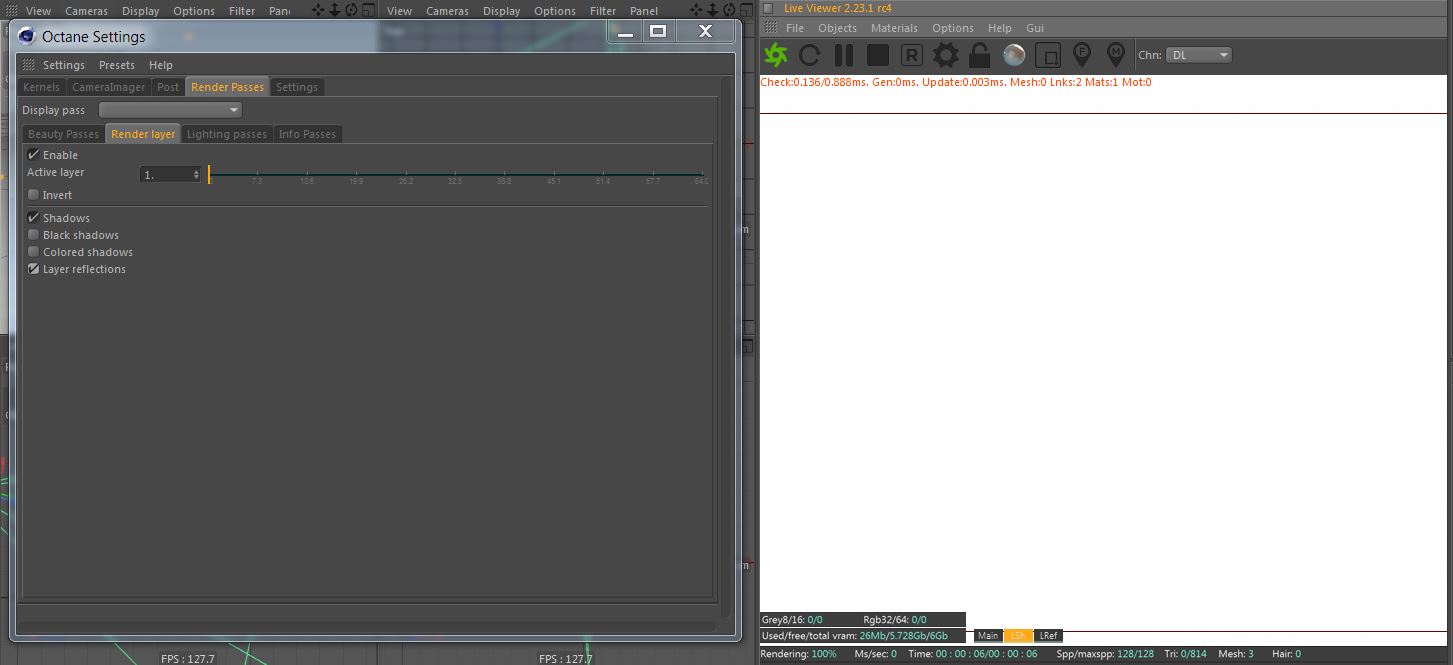Open the right viewport Panel menu
The height and width of the screenshot is (665, 1453).
644,11
